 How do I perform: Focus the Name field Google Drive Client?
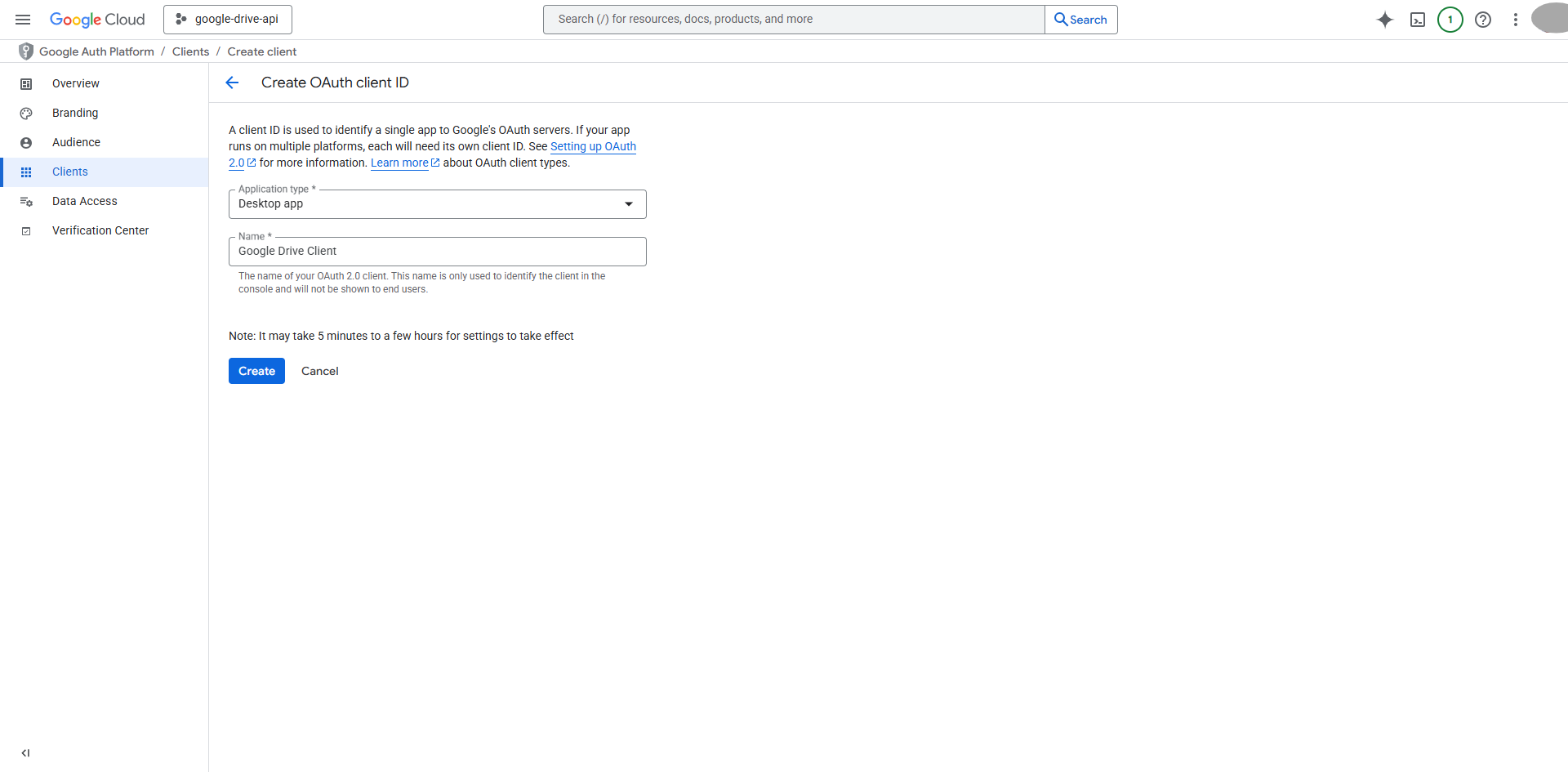click(x=438, y=252)
